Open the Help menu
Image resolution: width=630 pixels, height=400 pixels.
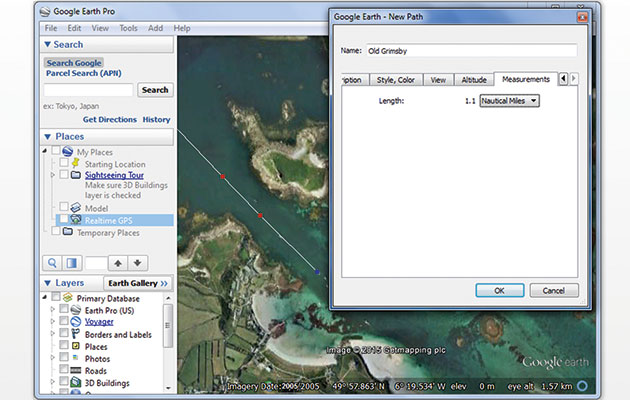[x=182, y=28]
